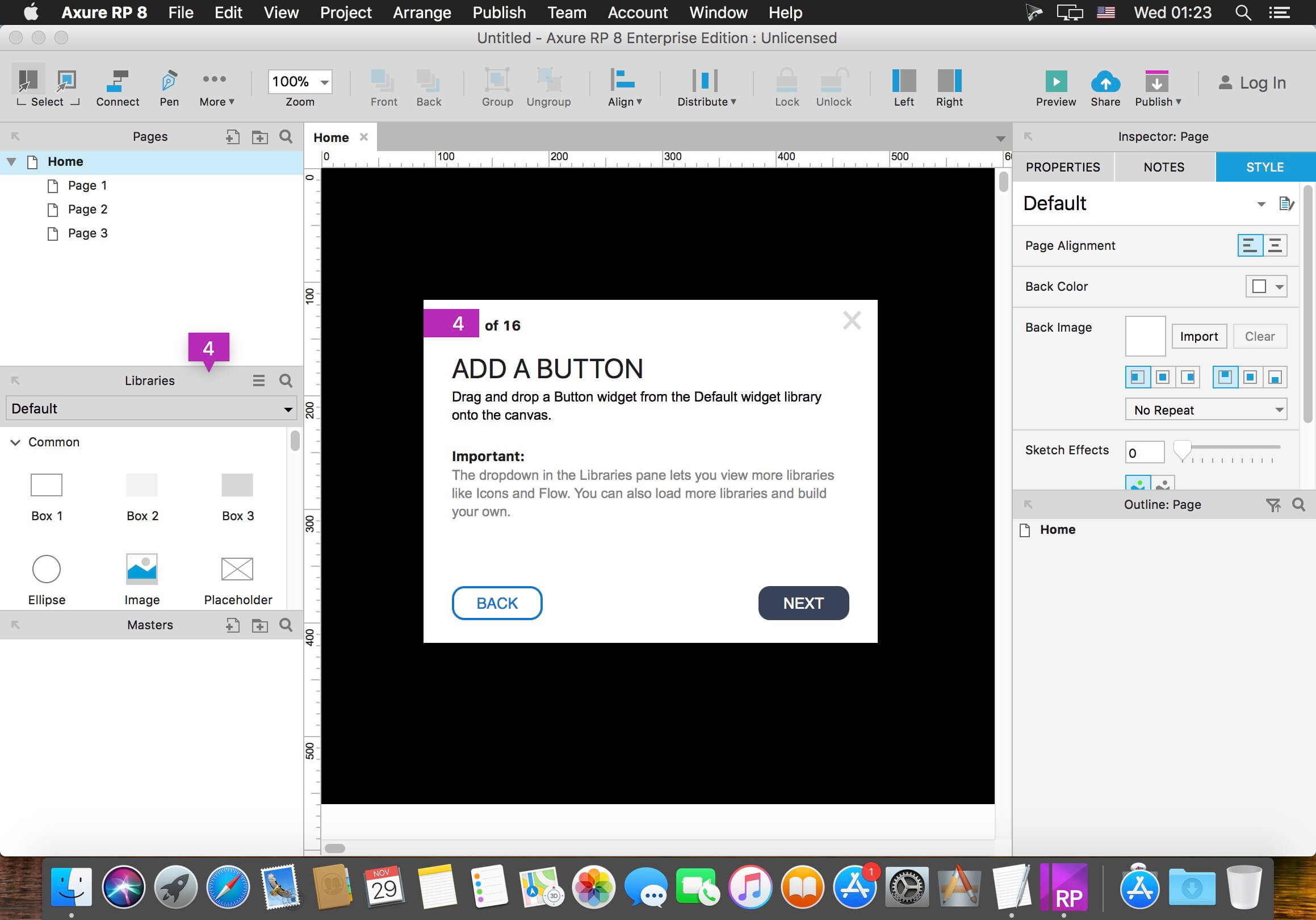
Task: Open the Arrange menu
Action: click(422, 12)
